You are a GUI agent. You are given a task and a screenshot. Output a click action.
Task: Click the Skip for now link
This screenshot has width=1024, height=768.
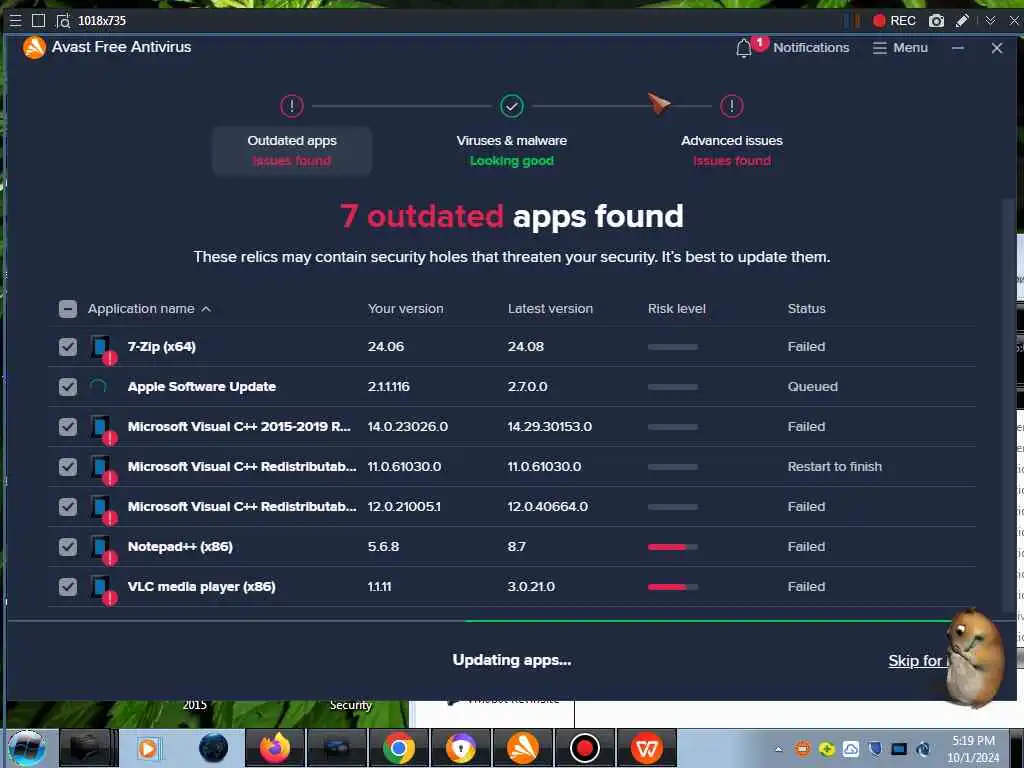click(918, 661)
